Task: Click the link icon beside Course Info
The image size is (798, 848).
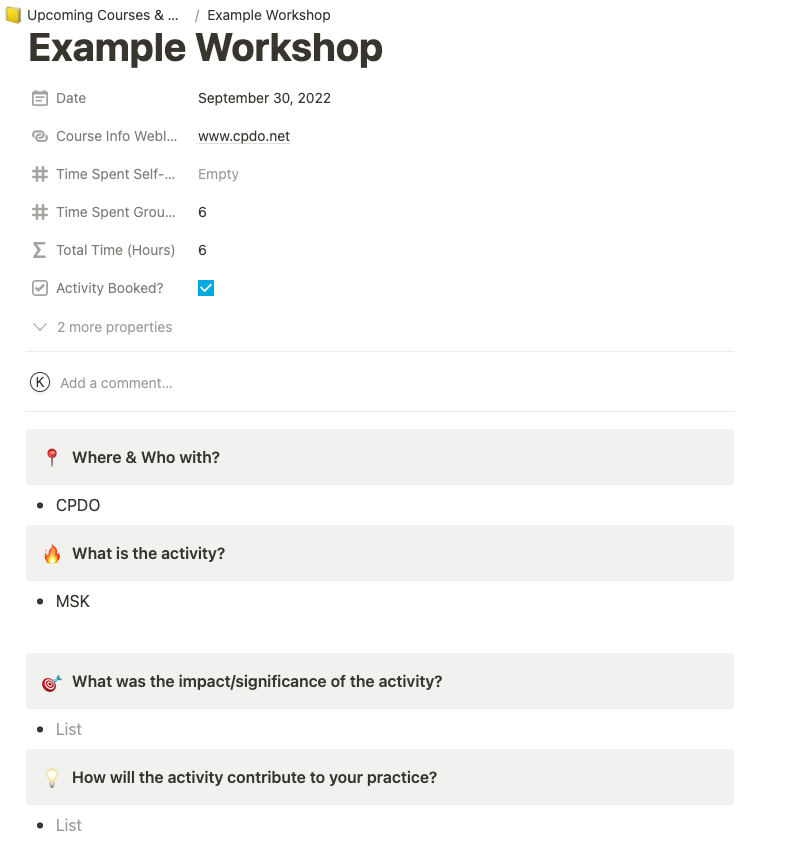Action: click(40, 136)
